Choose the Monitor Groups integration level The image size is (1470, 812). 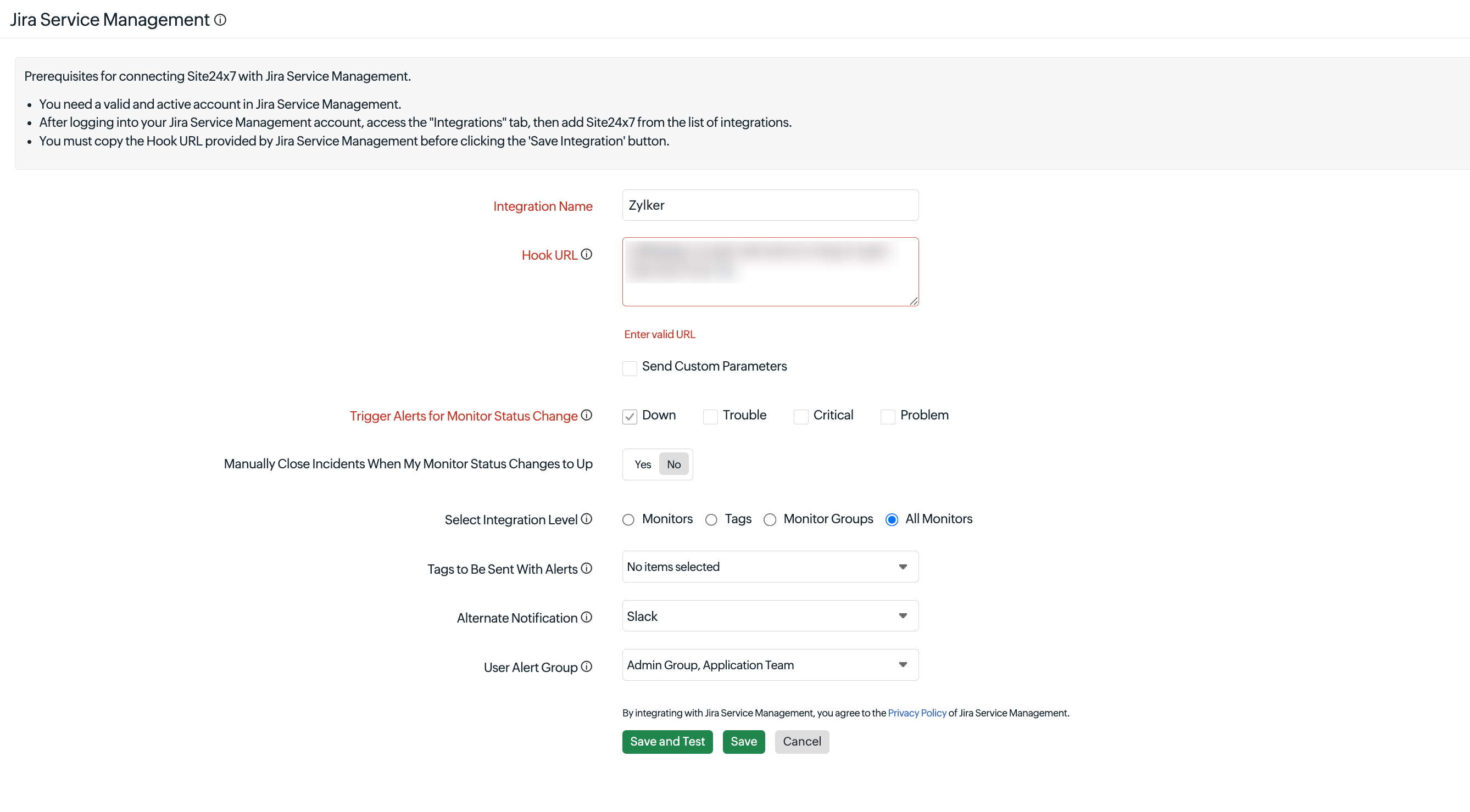point(770,520)
